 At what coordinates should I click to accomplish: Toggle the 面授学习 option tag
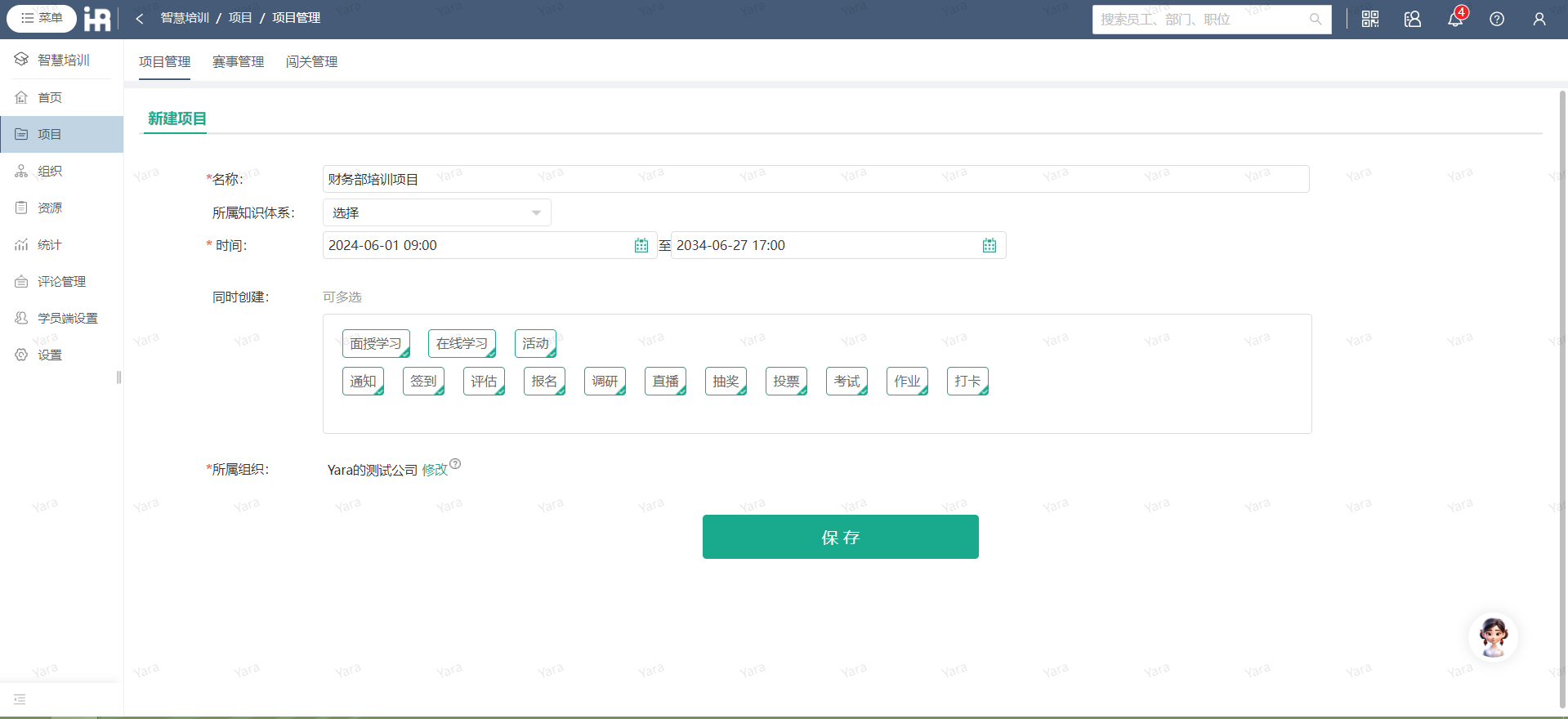tap(376, 344)
